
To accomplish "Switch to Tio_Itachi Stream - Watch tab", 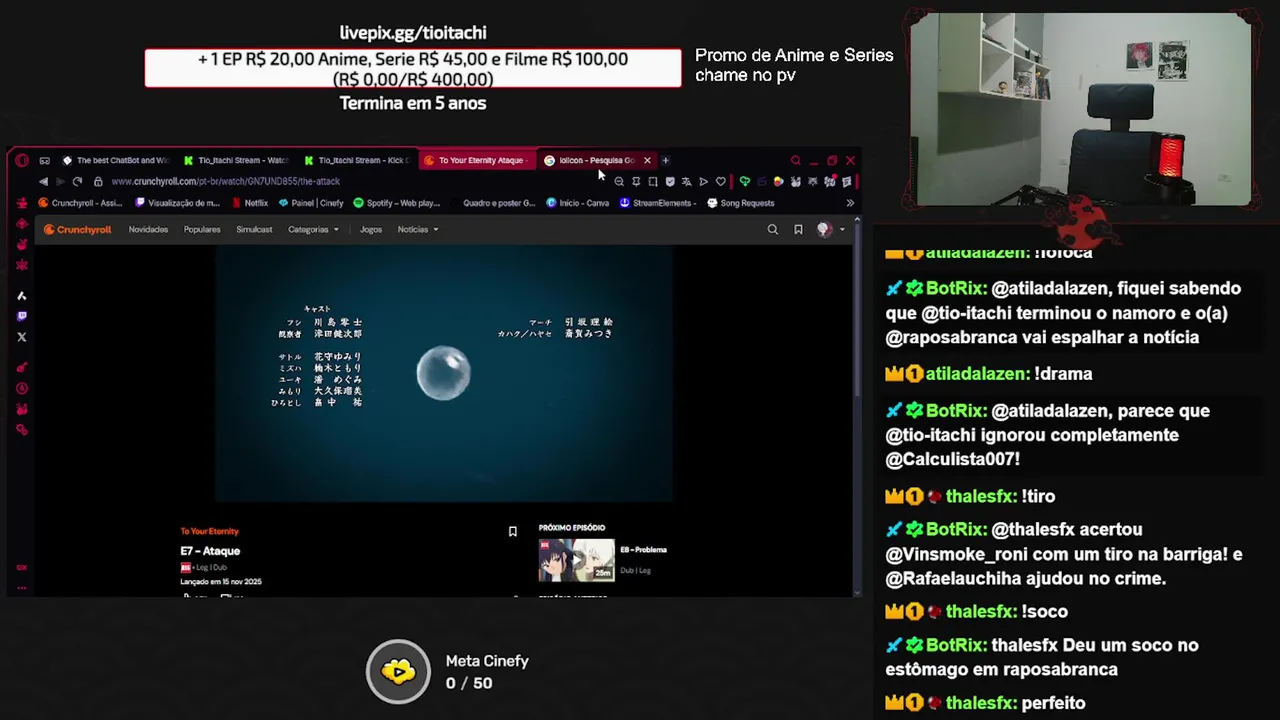I will click(235, 160).
